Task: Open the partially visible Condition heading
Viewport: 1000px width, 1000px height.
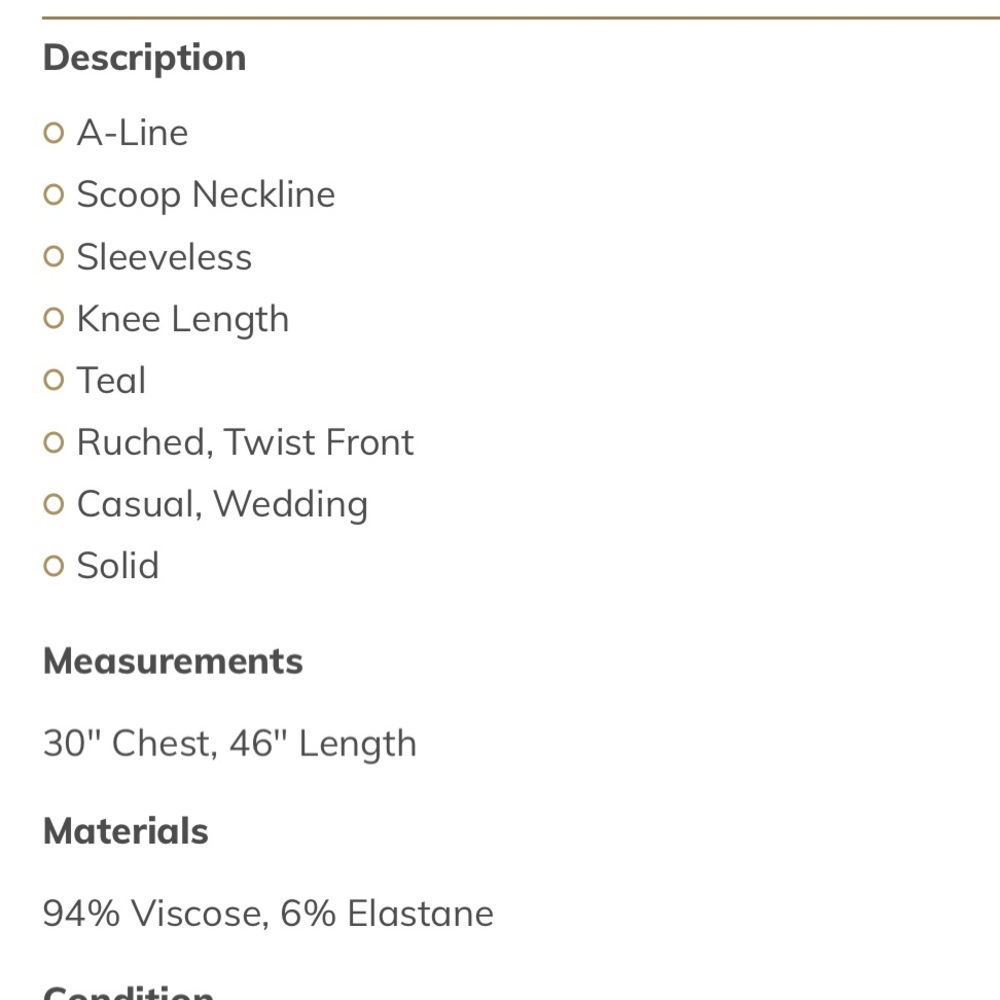Action: click(x=128, y=993)
